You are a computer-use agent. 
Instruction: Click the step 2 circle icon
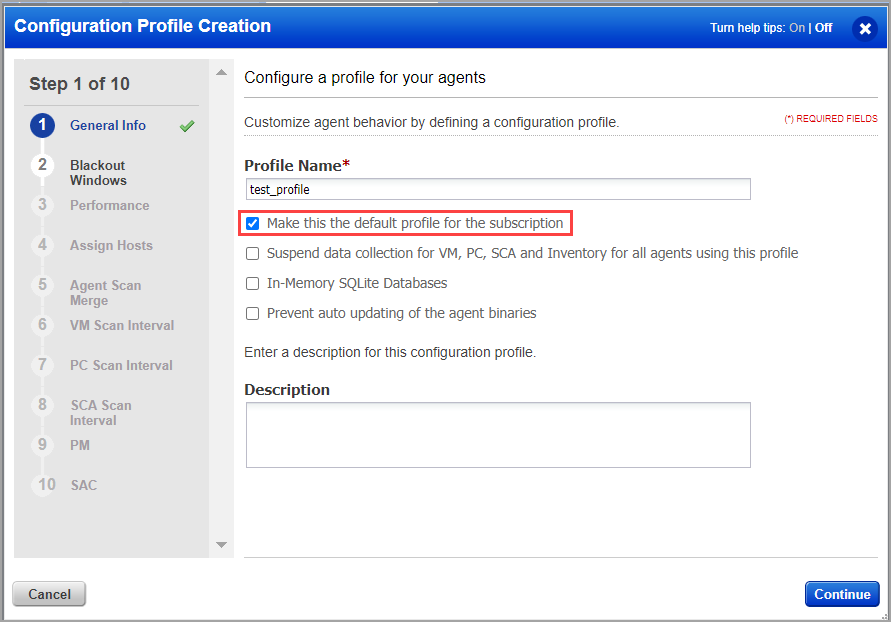pos(42,165)
